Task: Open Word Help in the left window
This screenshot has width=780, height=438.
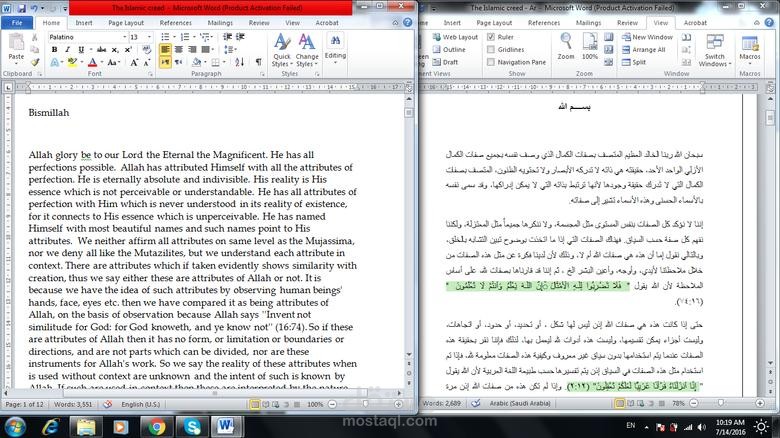Action: 407,22
